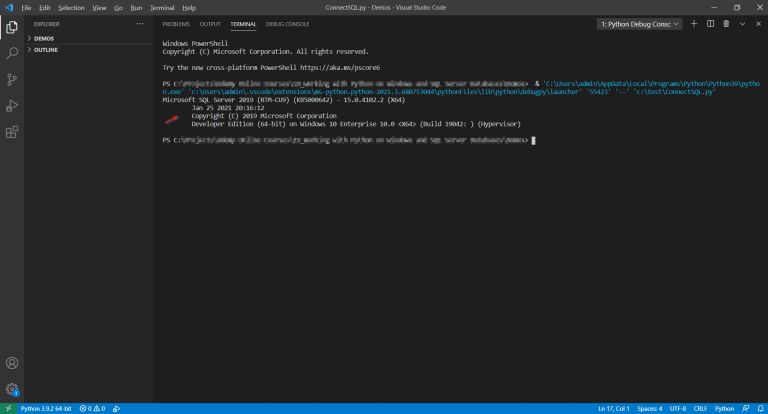
Task: Click Spaces: 4 indentation setting
Action: click(649, 409)
